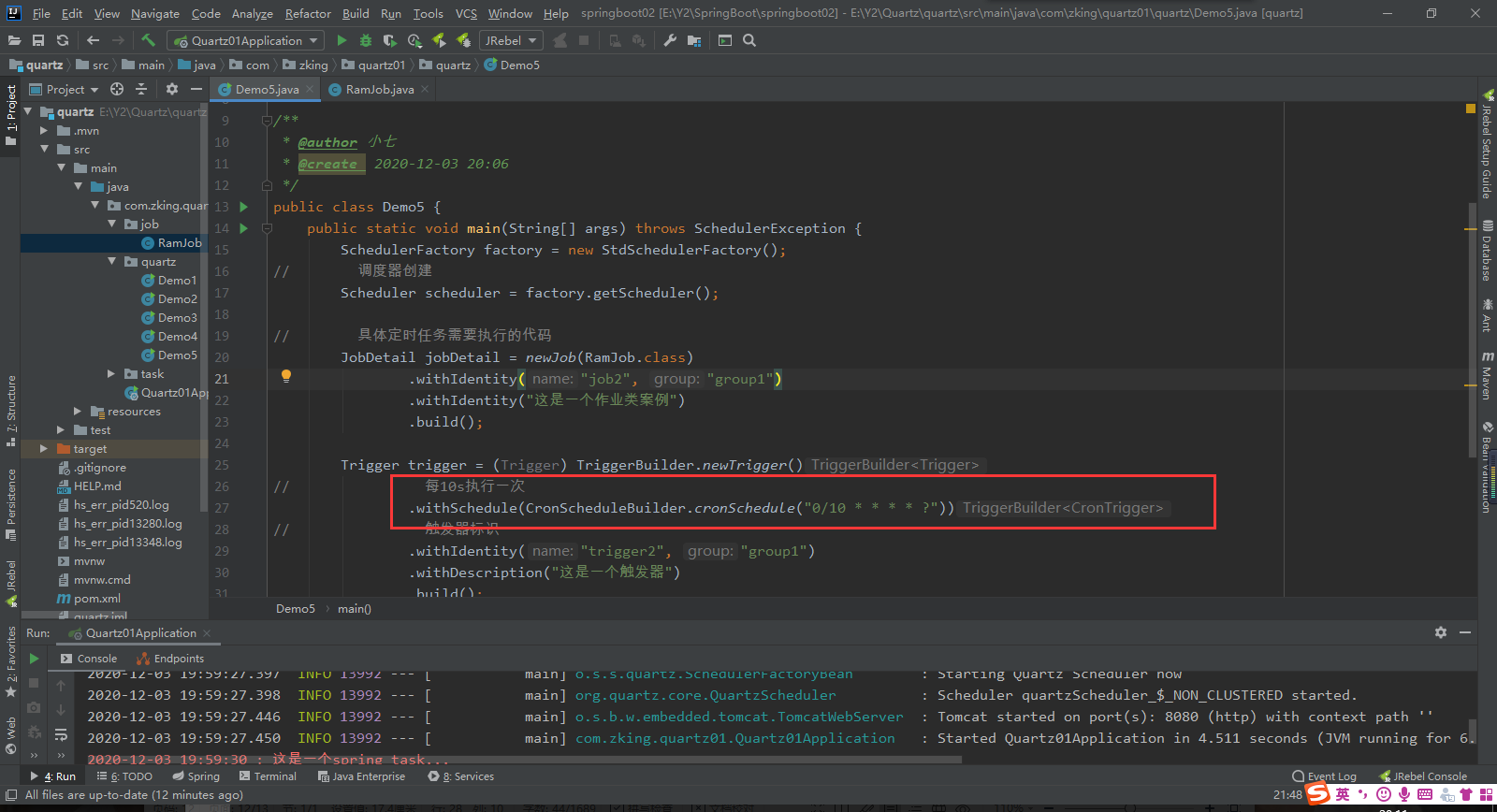Open the Spring tool window
The height and width of the screenshot is (812, 1497).
(196, 776)
